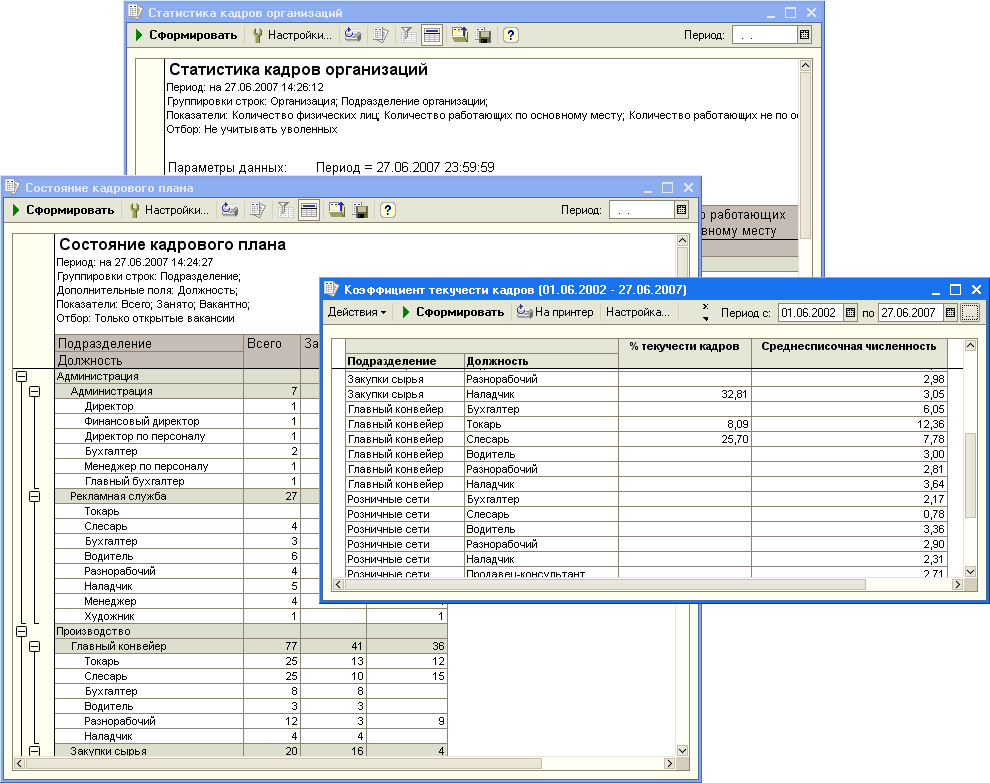Image resolution: width=990 pixels, height=783 pixels.
Task: Click print icon in Статистика кадров организаций toolbar
Action: tap(353, 35)
